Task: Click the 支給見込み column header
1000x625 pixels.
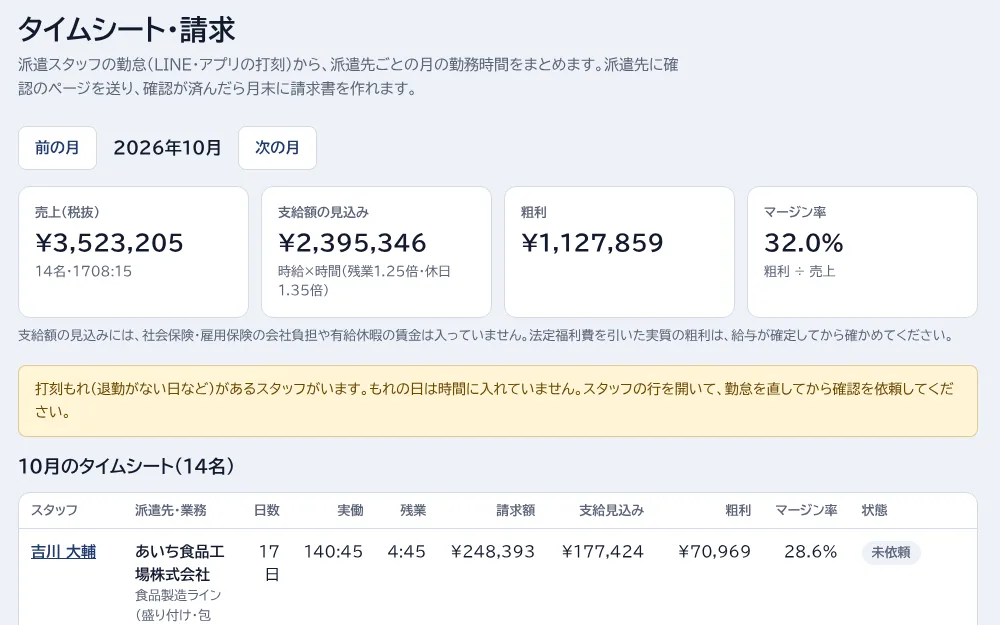Action: (x=612, y=510)
